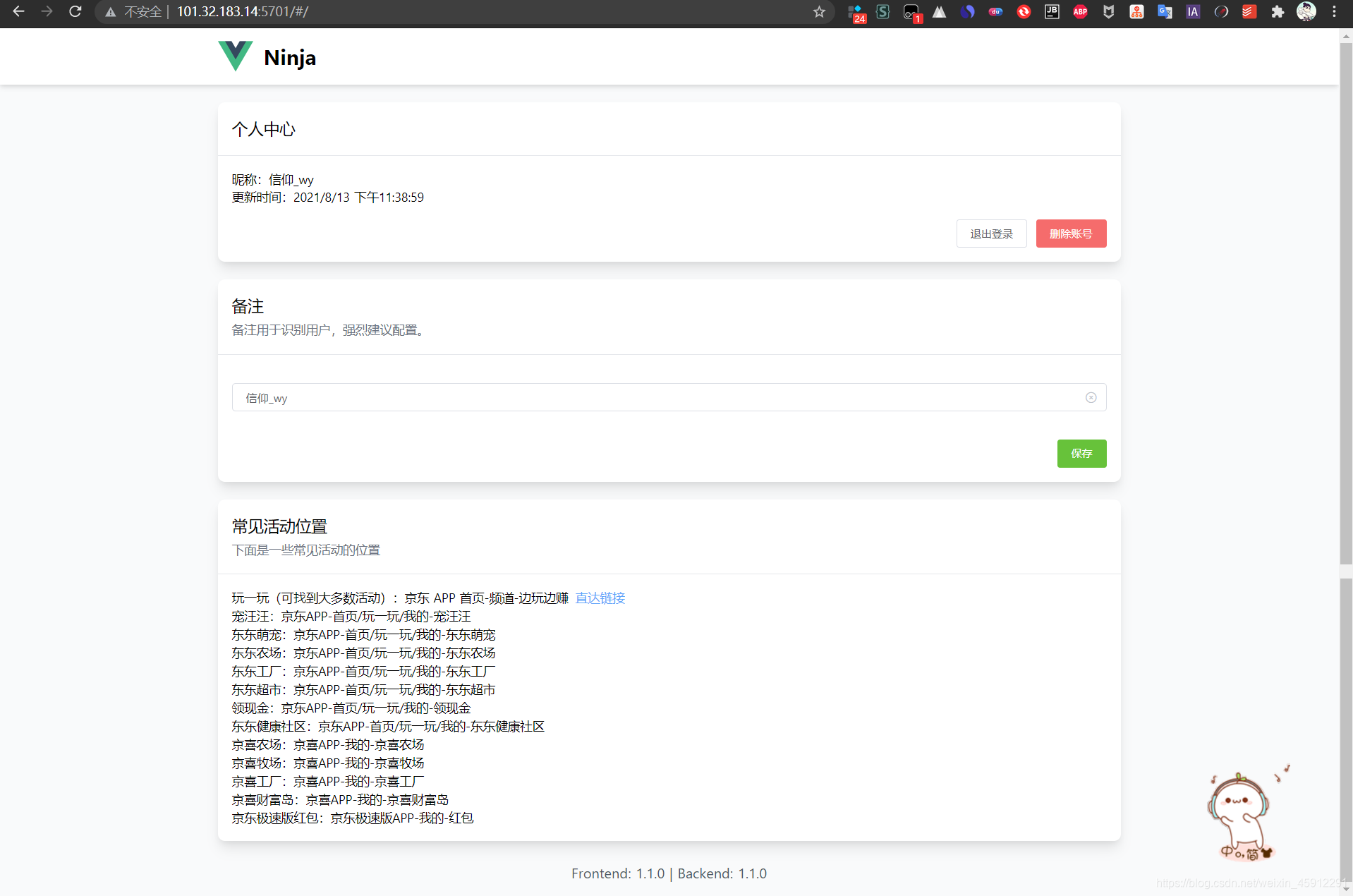This screenshot has height=896, width=1353.
Task: Open the blue swirl extension icon
Action: [x=968, y=12]
